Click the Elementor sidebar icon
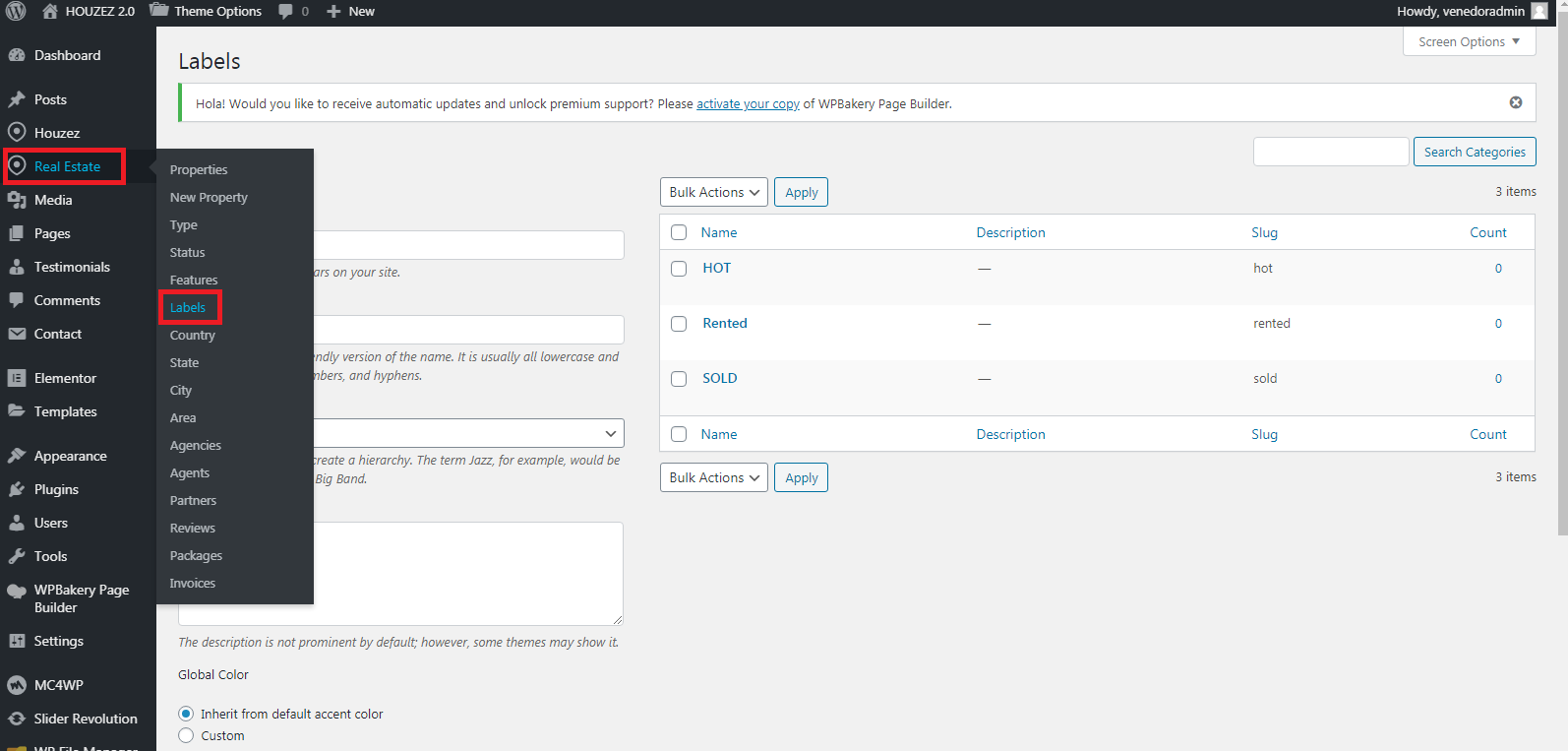Viewport: 1568px width, 751px height. (x=17, y=378)
